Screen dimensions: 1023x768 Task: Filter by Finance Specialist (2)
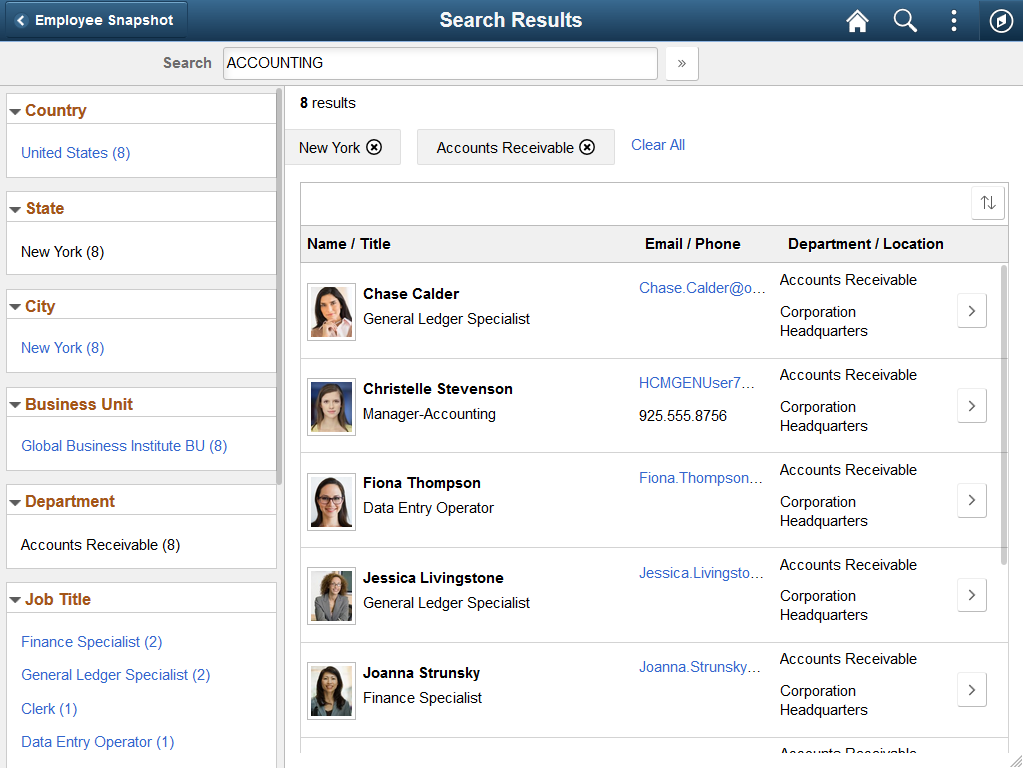(x=91, y=642)
